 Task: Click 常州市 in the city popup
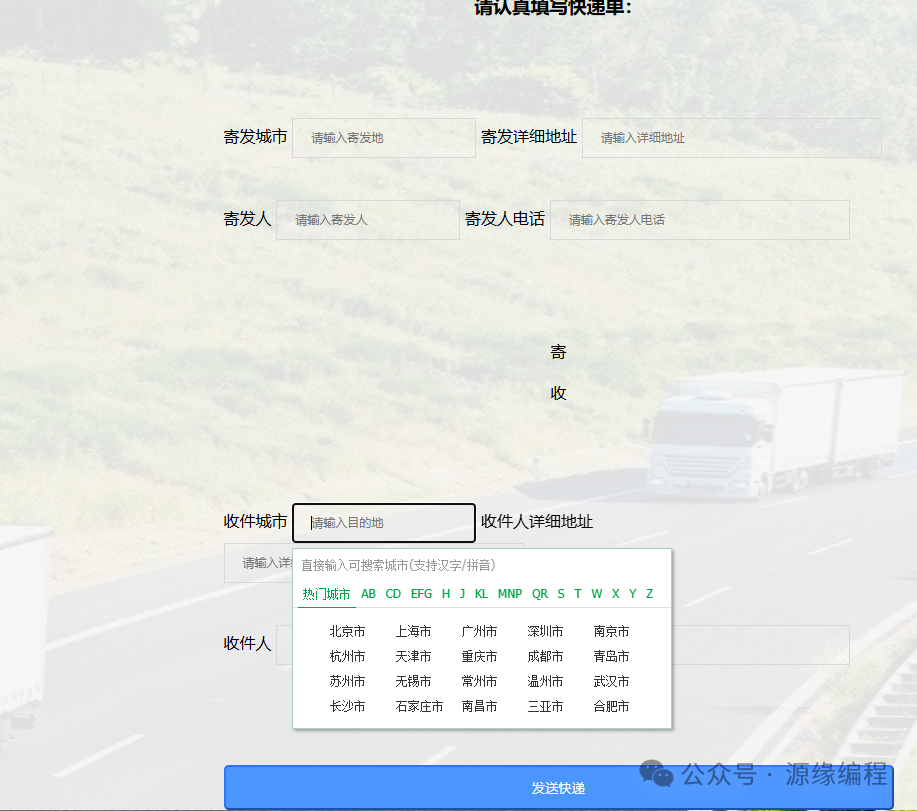tap(480, 681)
